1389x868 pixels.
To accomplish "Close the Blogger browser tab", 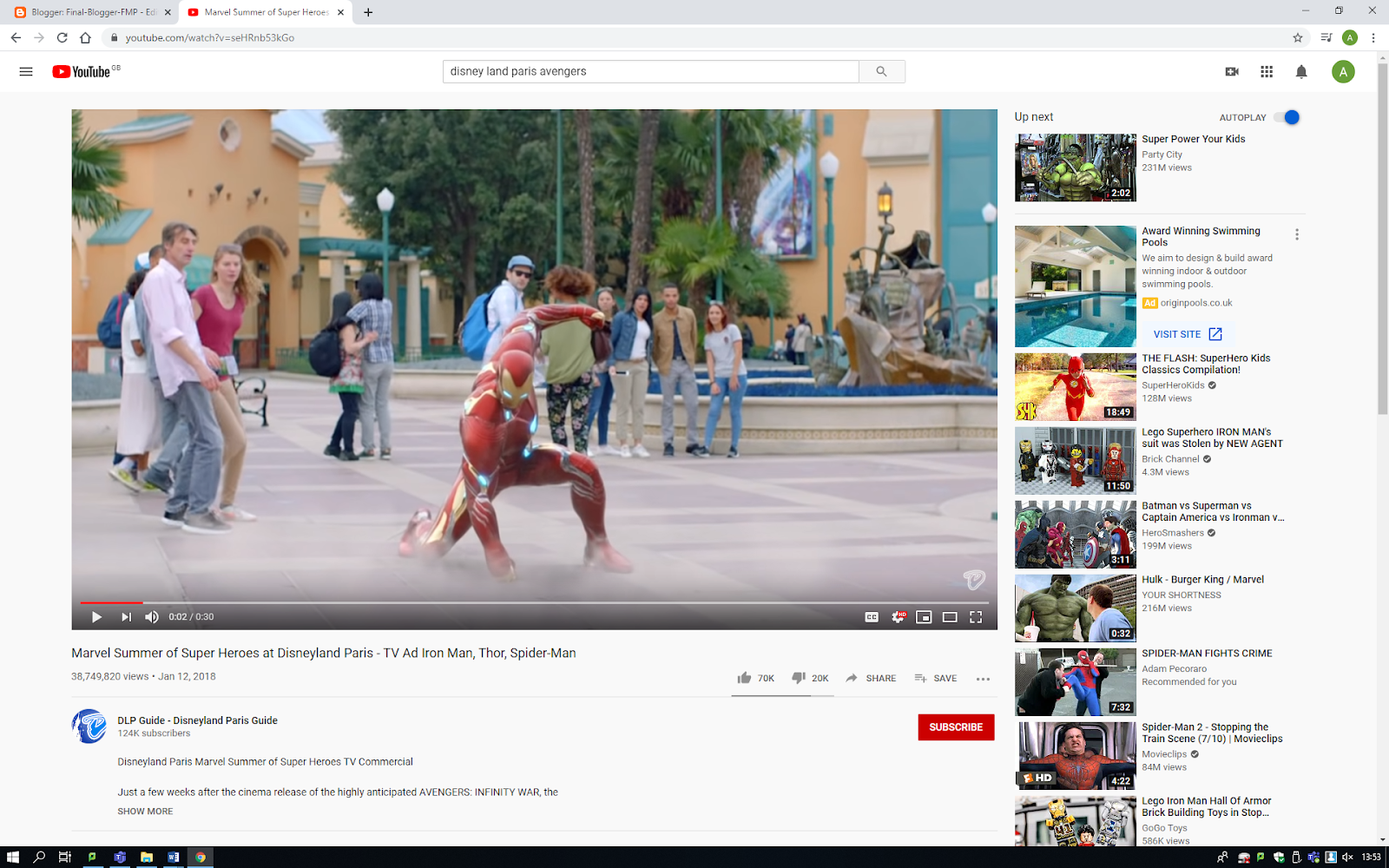I will 168,12.
